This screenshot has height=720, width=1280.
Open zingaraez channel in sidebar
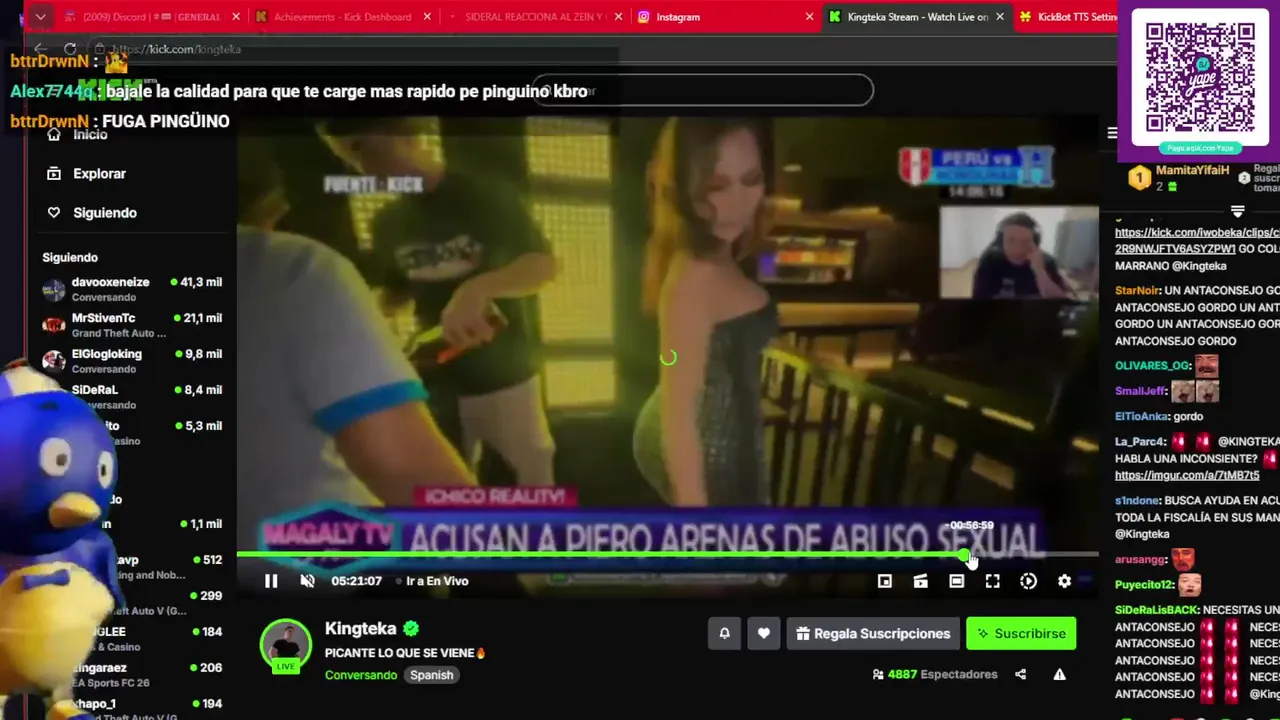point(132,675)
